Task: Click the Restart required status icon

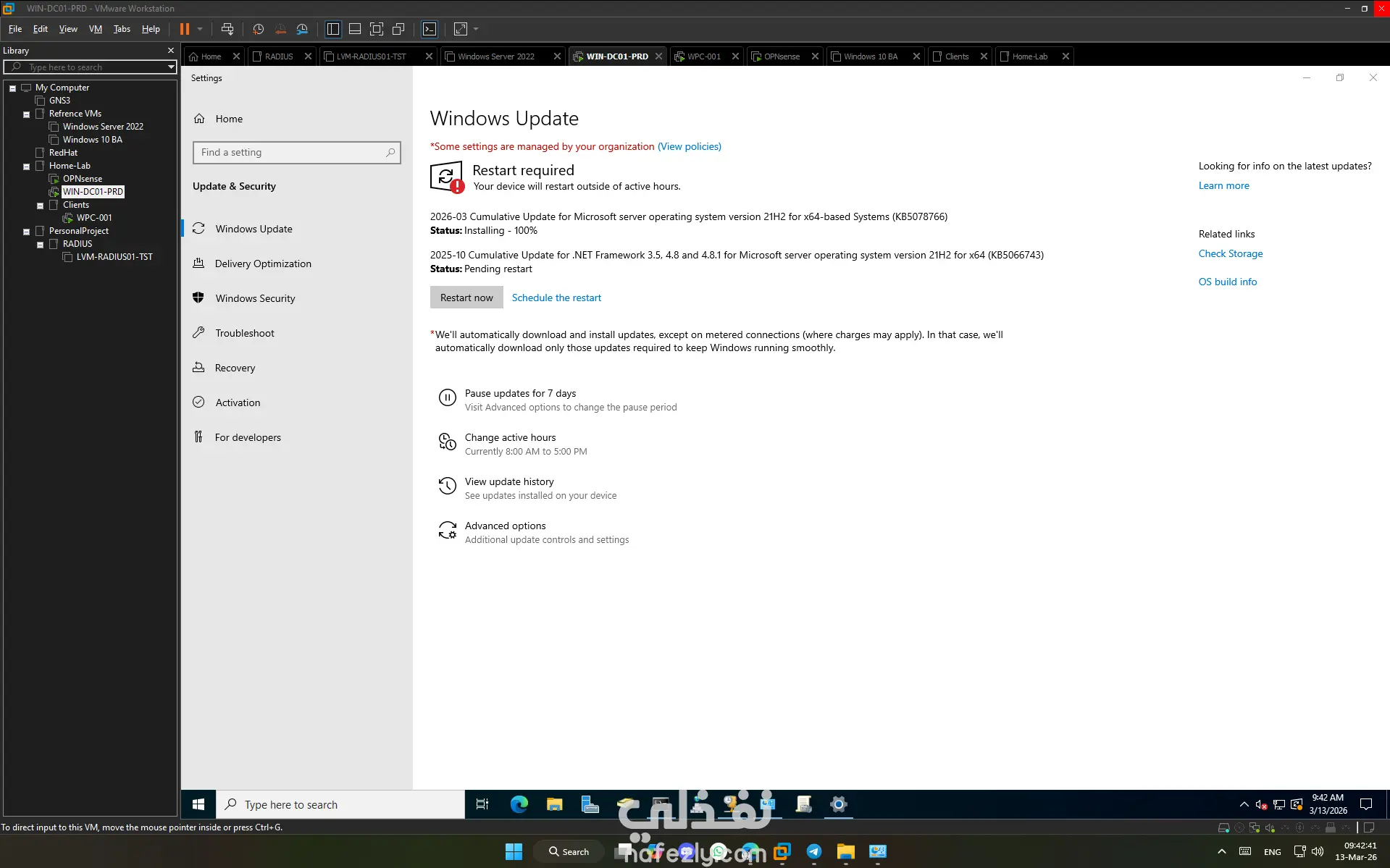Action: [x=447, y=177]
